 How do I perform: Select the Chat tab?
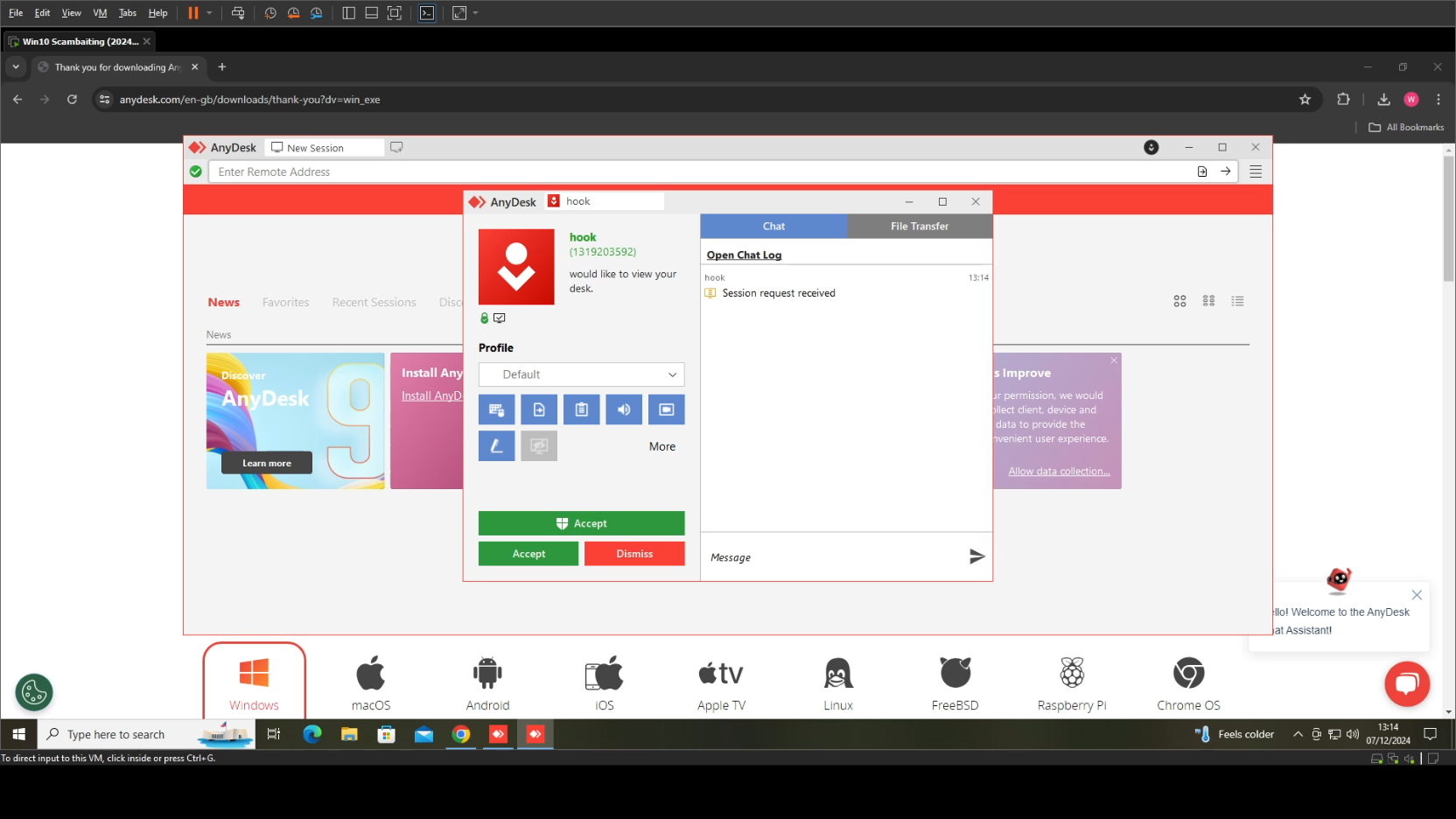(773, 227)
